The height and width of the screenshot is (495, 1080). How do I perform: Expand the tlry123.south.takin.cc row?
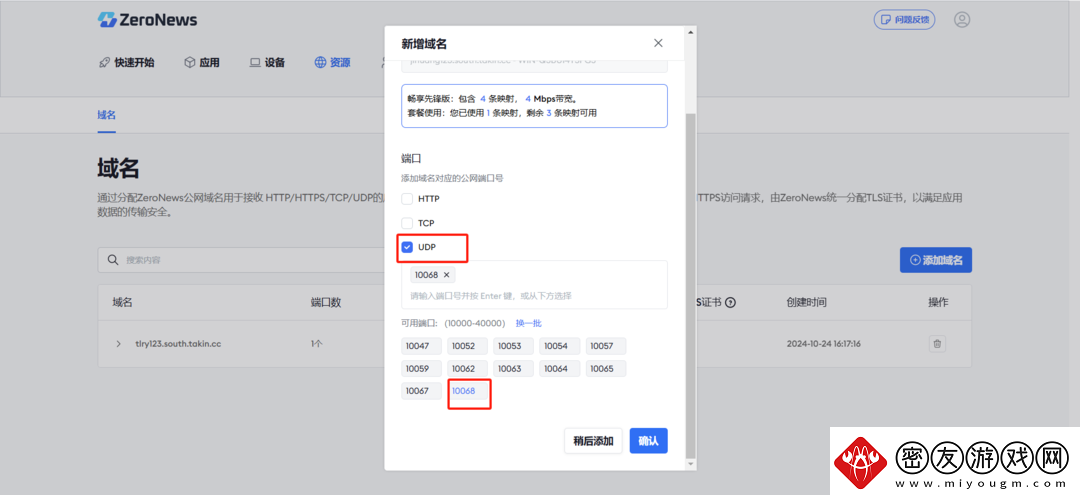pos(118,344)
